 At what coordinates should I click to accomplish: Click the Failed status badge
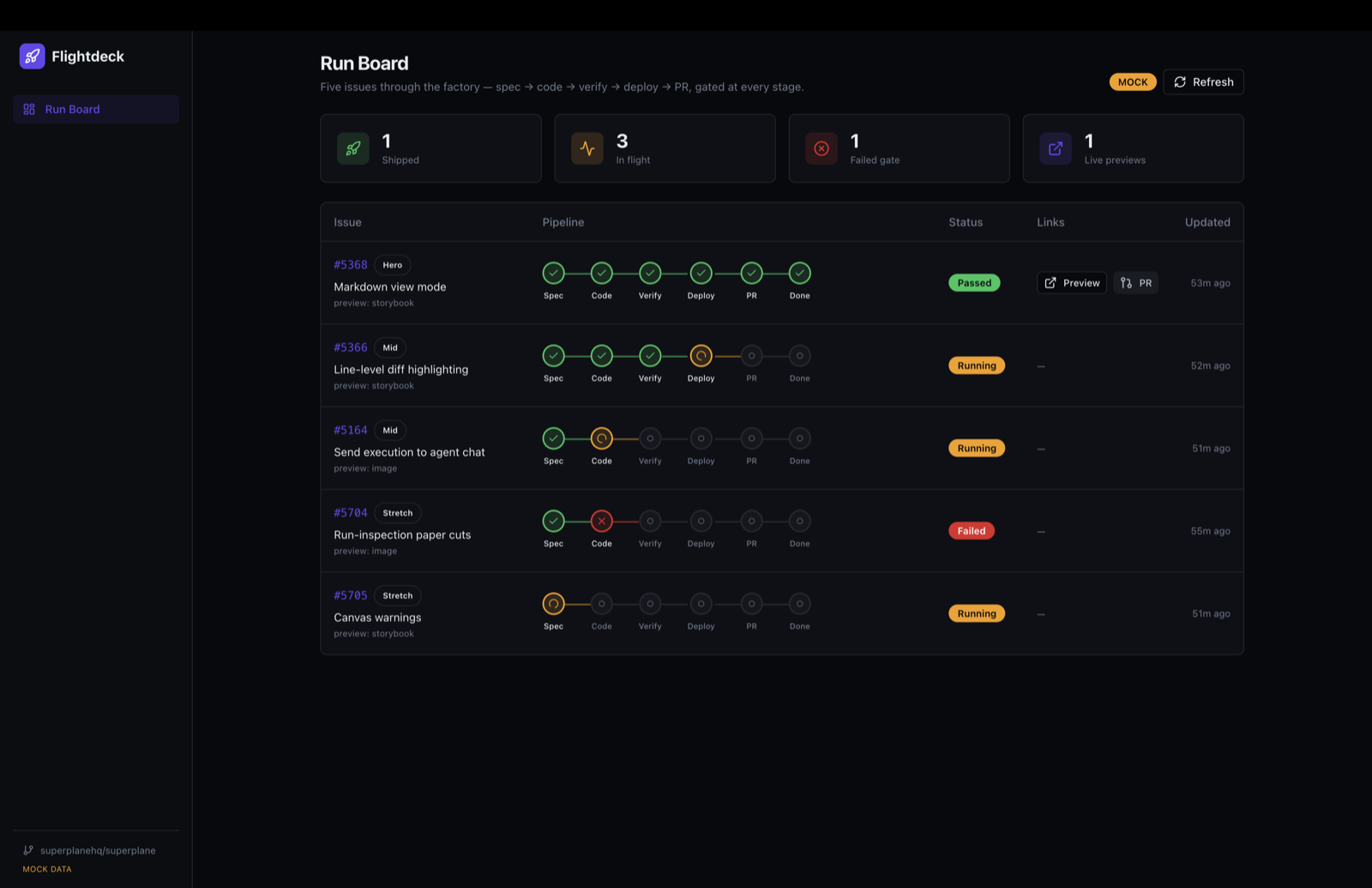972,530
